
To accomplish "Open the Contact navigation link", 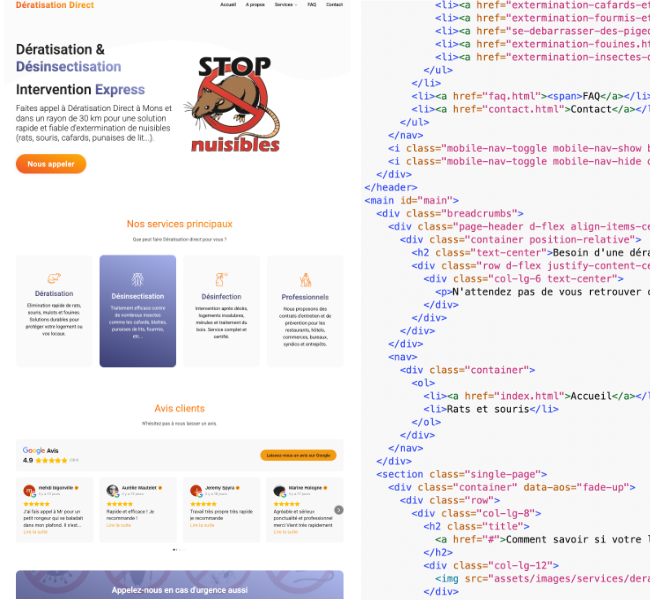I will pyautogui.click(x=334, y=5).
